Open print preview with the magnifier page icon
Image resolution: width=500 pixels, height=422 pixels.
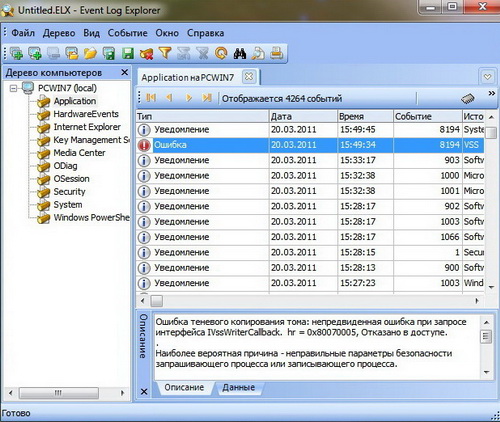pyautogui.click(x=258, y=53)
